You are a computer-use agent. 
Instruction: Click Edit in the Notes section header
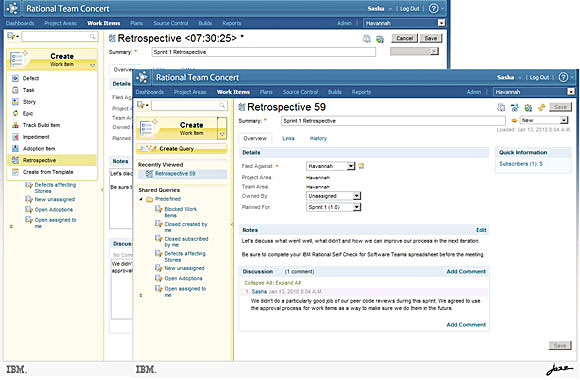point(481,230)
